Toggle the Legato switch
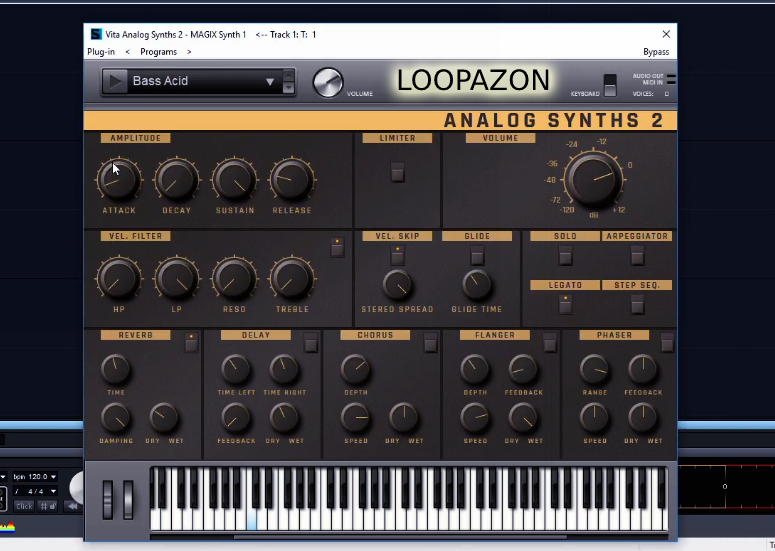Image resolution: width=775 pixels, height=551 pixels. click(x=565, y=304)
